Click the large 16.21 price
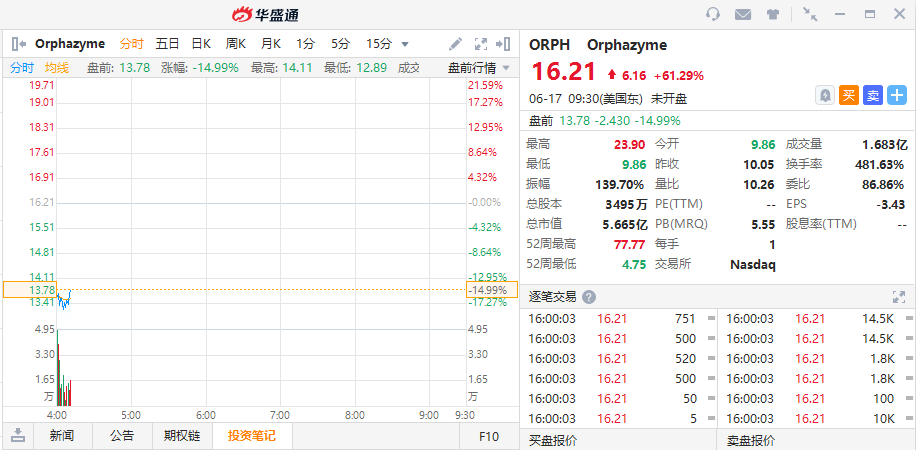 tap(564, 72)
